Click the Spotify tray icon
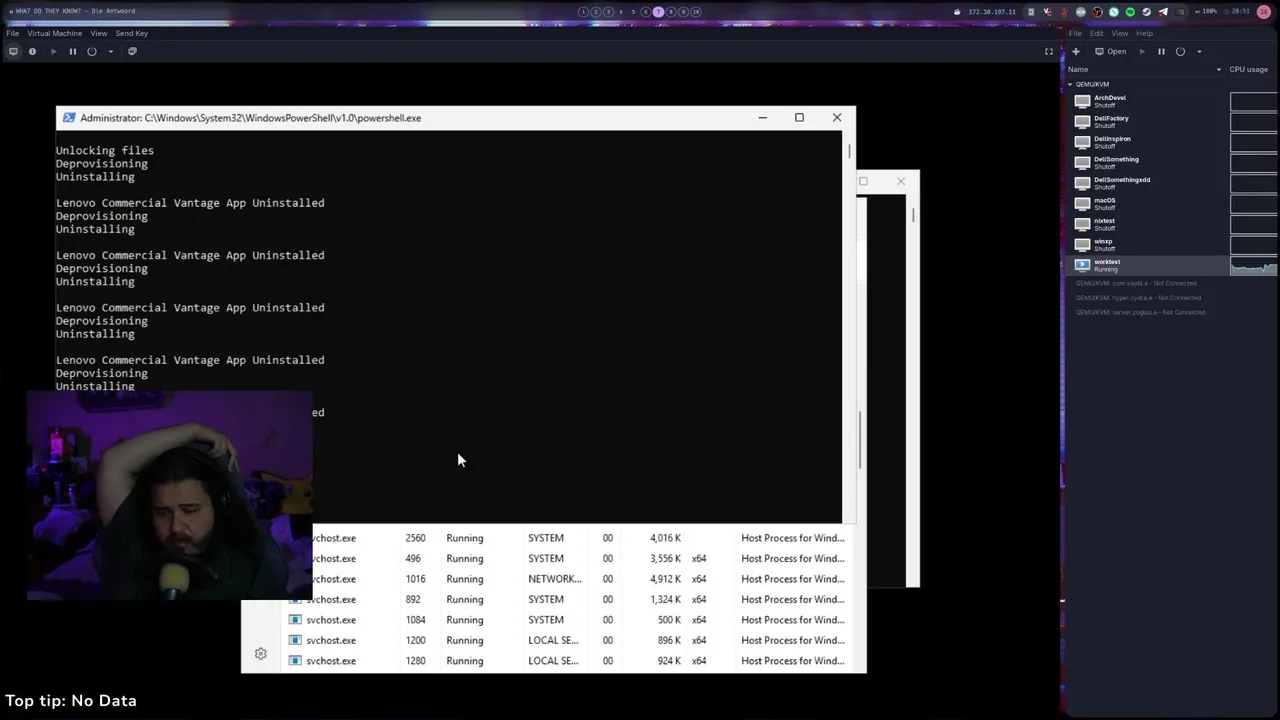 [x=1130, y=12]
